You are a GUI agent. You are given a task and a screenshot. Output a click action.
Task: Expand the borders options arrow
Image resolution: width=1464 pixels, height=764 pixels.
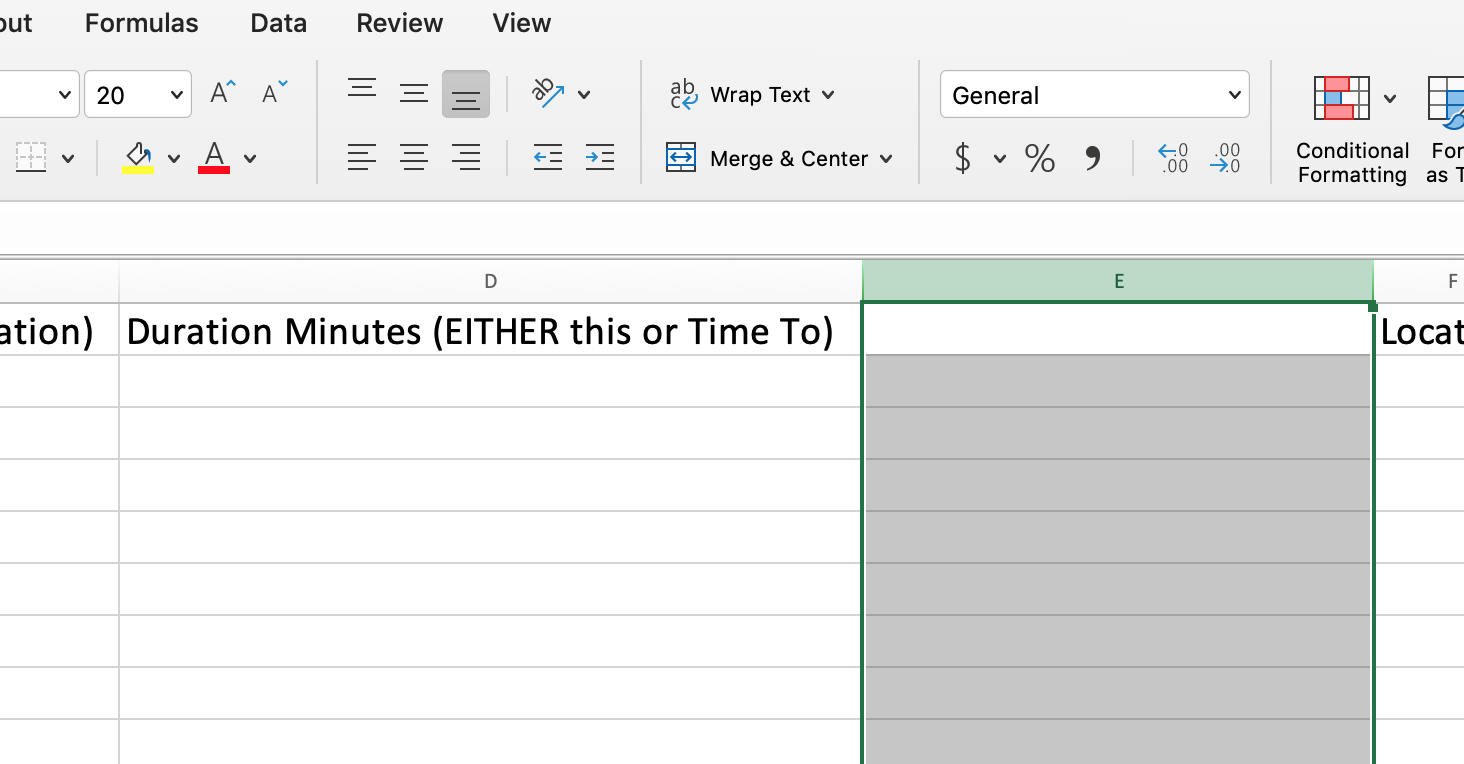(68, 158)
